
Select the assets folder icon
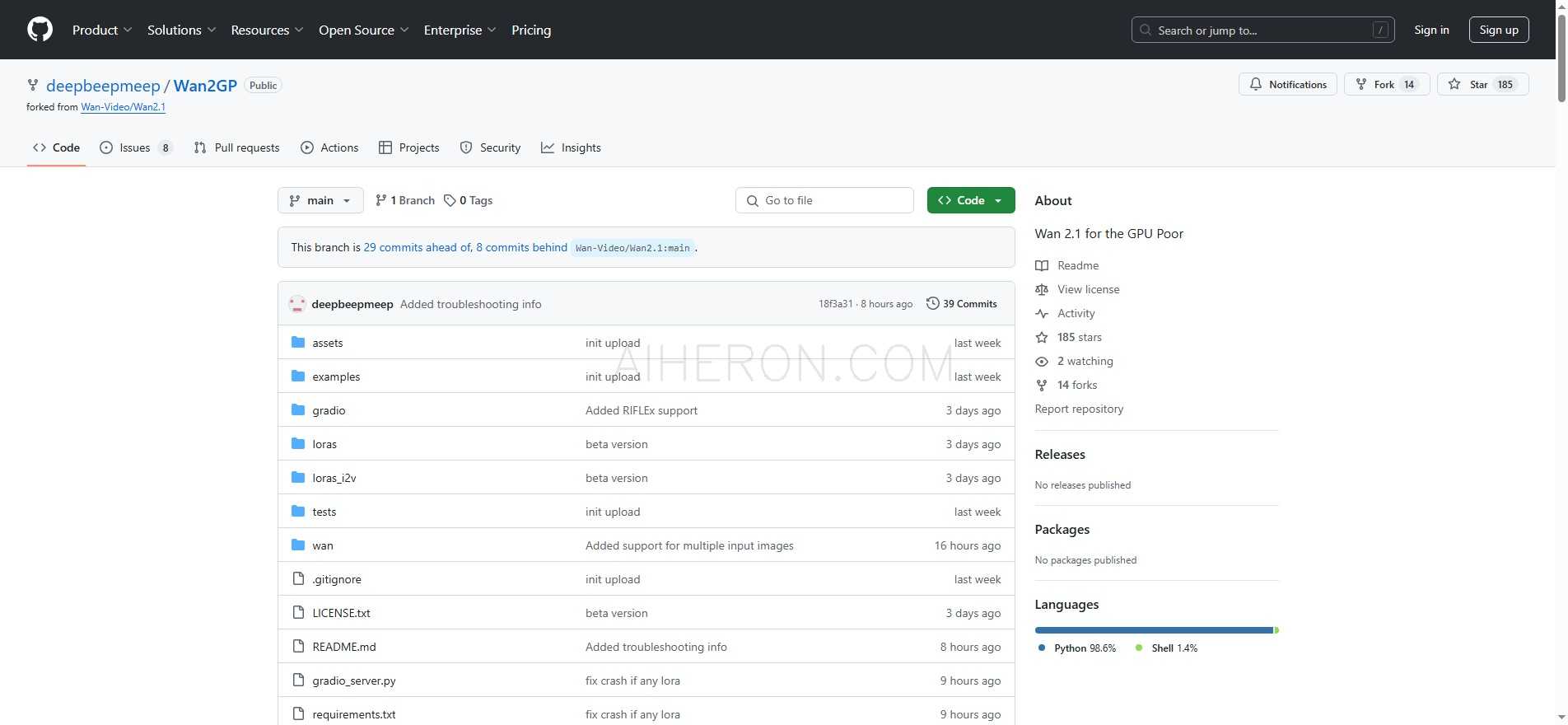pyautogui.click(x=298, y=343)
